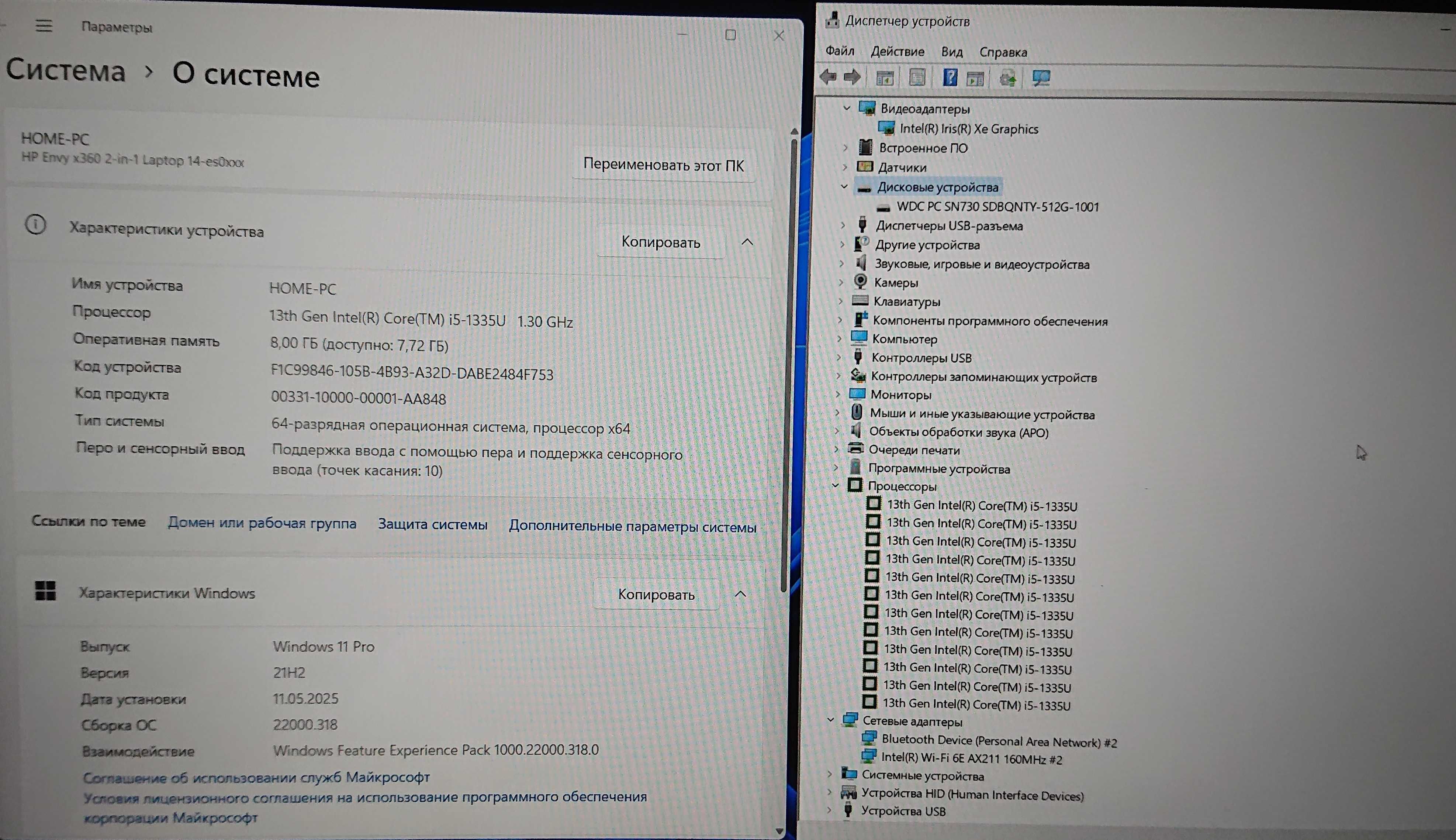Collapse the Характеристики Windows section chevron
Screen dimensions: 1456x840
[740, 594]
